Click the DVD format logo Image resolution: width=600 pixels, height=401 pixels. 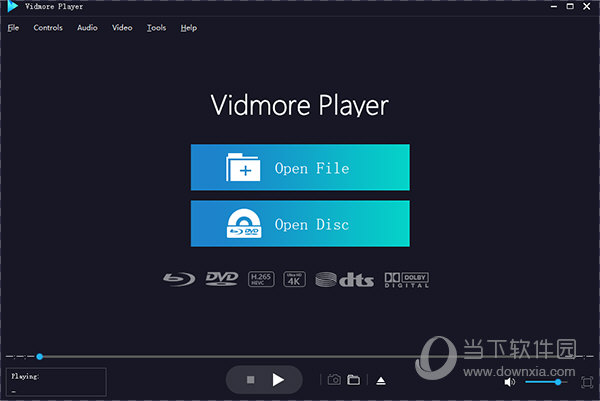click(x=222, y=279)
